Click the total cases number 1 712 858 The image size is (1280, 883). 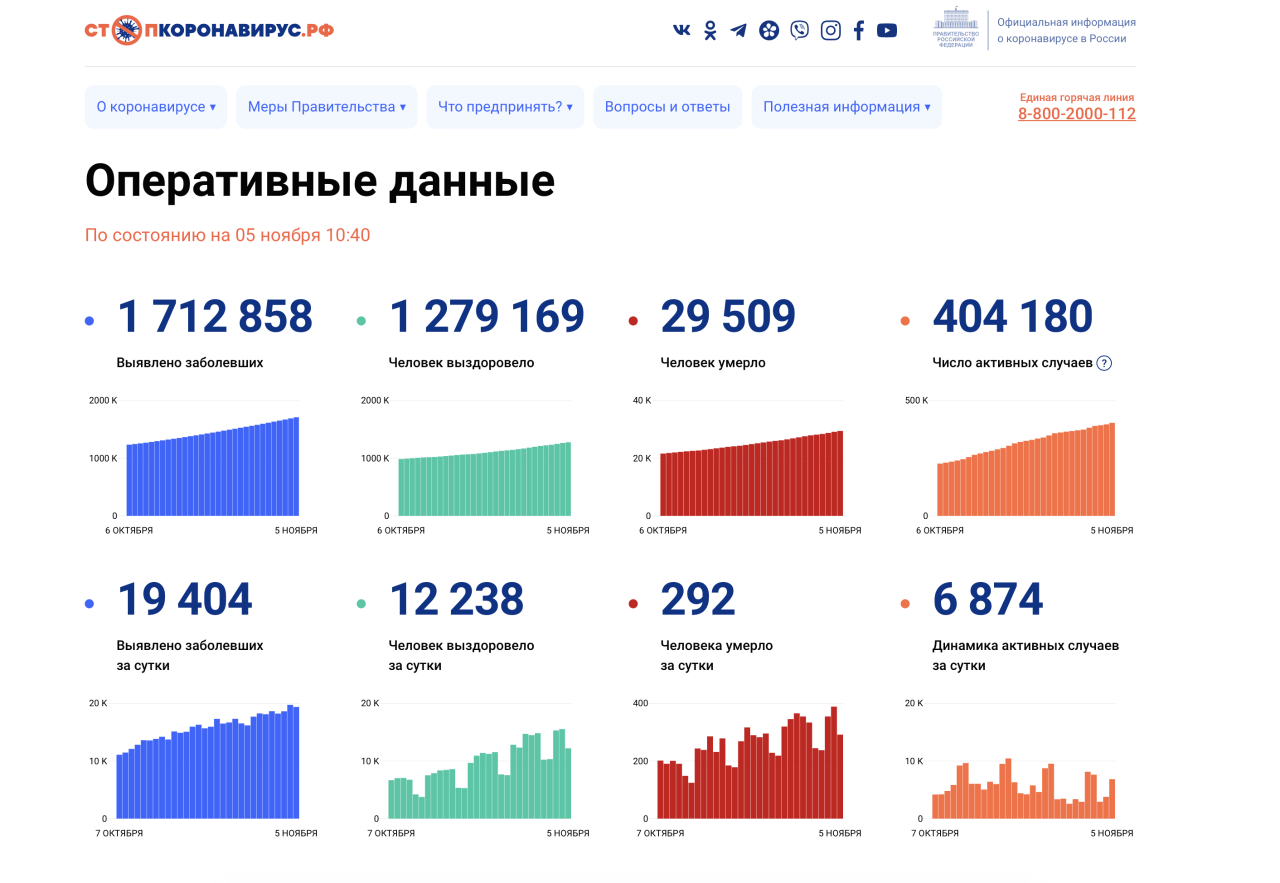(215, 317)
